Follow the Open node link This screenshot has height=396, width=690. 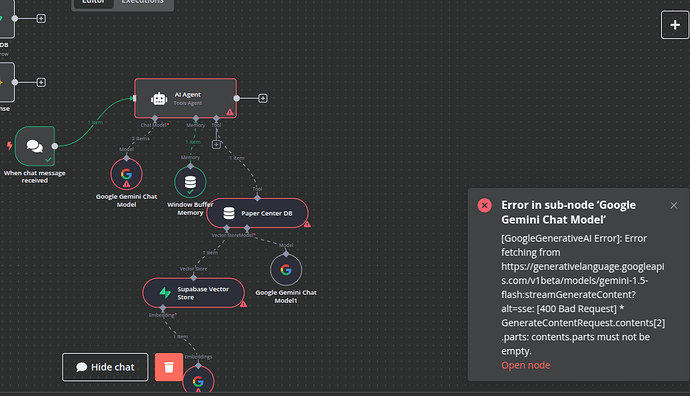[x=525, y=365]
